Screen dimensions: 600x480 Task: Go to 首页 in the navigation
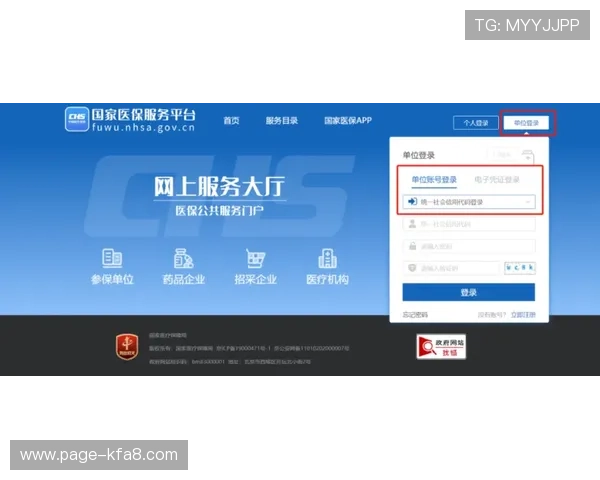point(232,121)
